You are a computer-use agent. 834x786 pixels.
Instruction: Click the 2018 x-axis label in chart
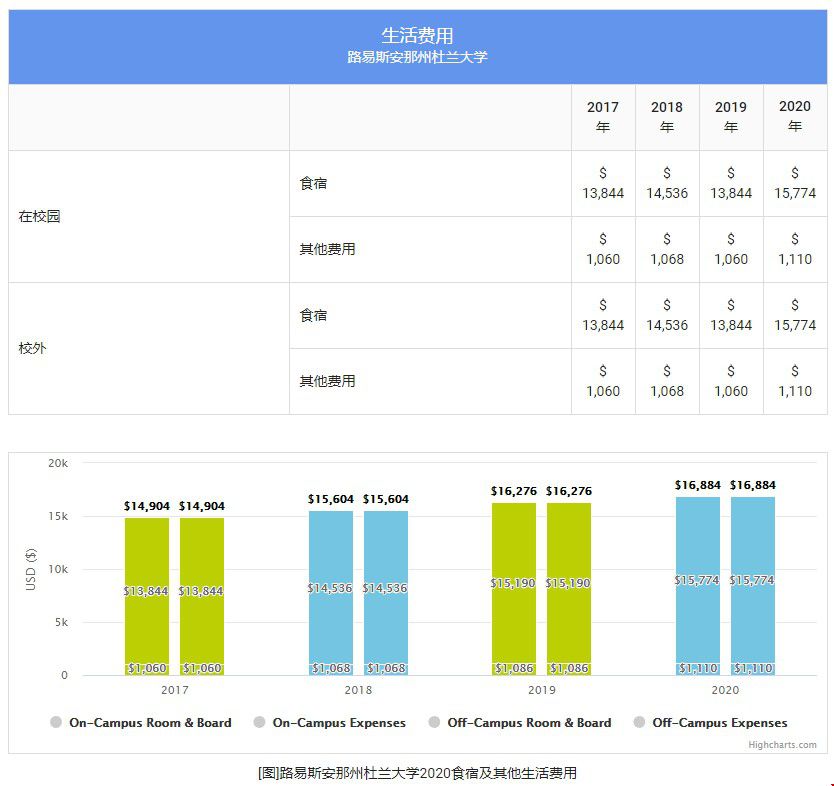click(x=358, y=690)
